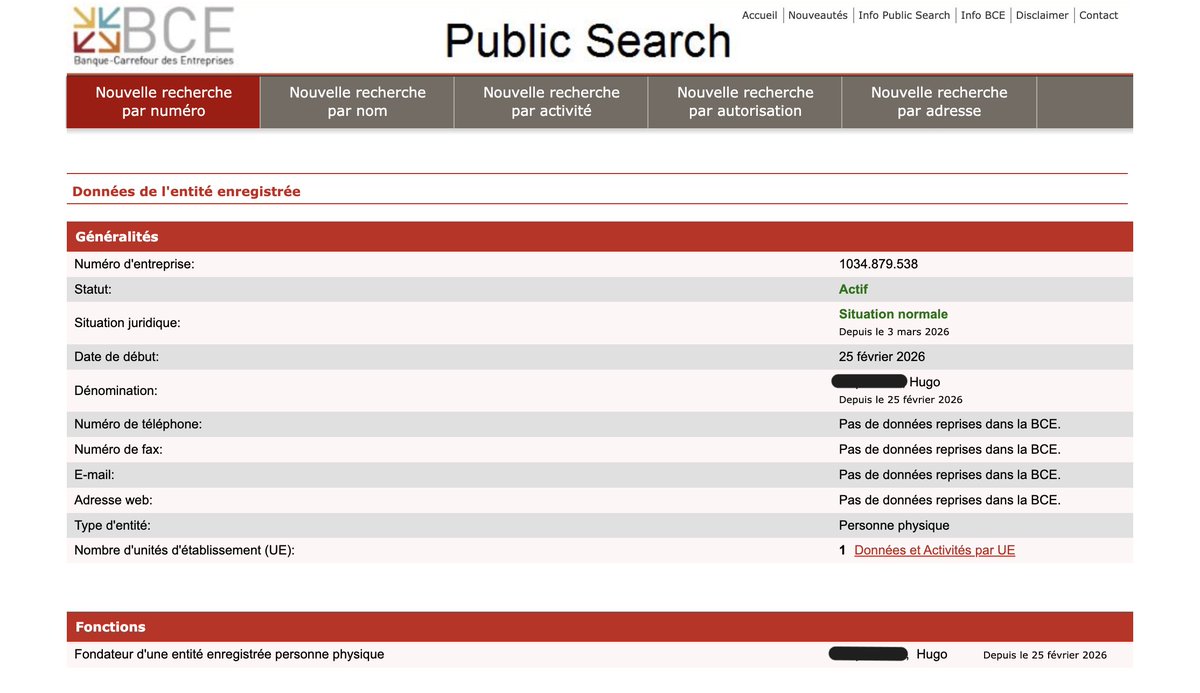Select enterprise number 1034.879.538
The width and height of the screenshot is (1200, 693).
click(878, 264)
